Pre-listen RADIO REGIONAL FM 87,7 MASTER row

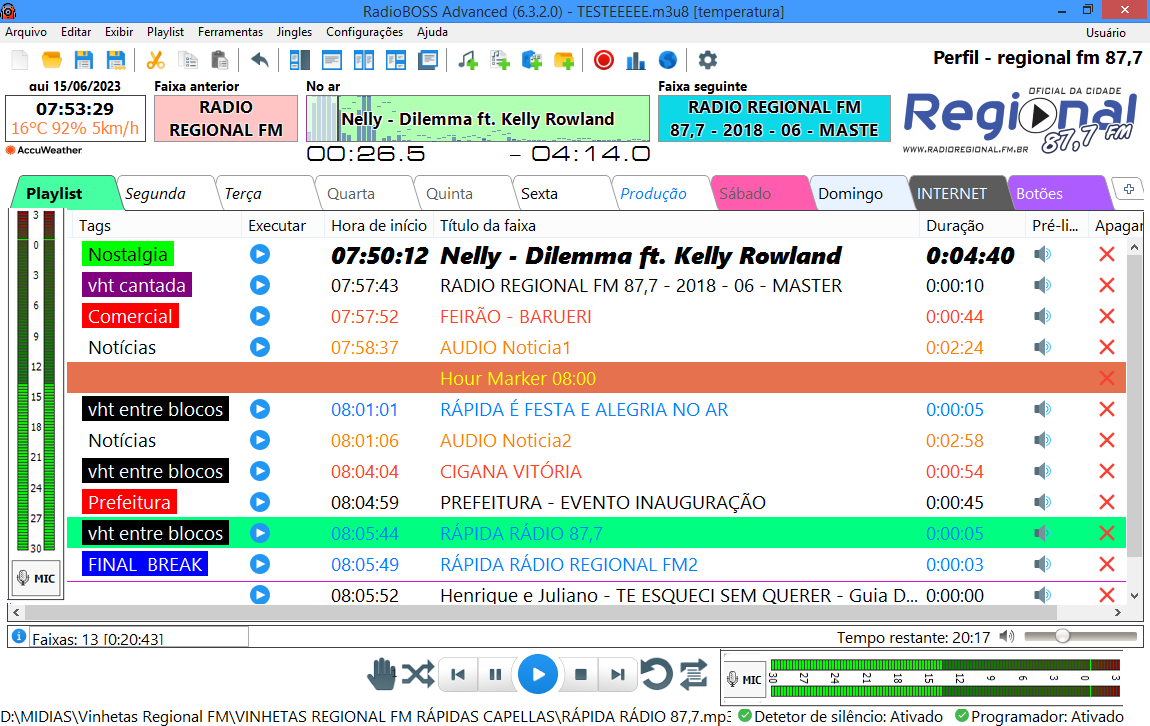[x=1042, y=285]
